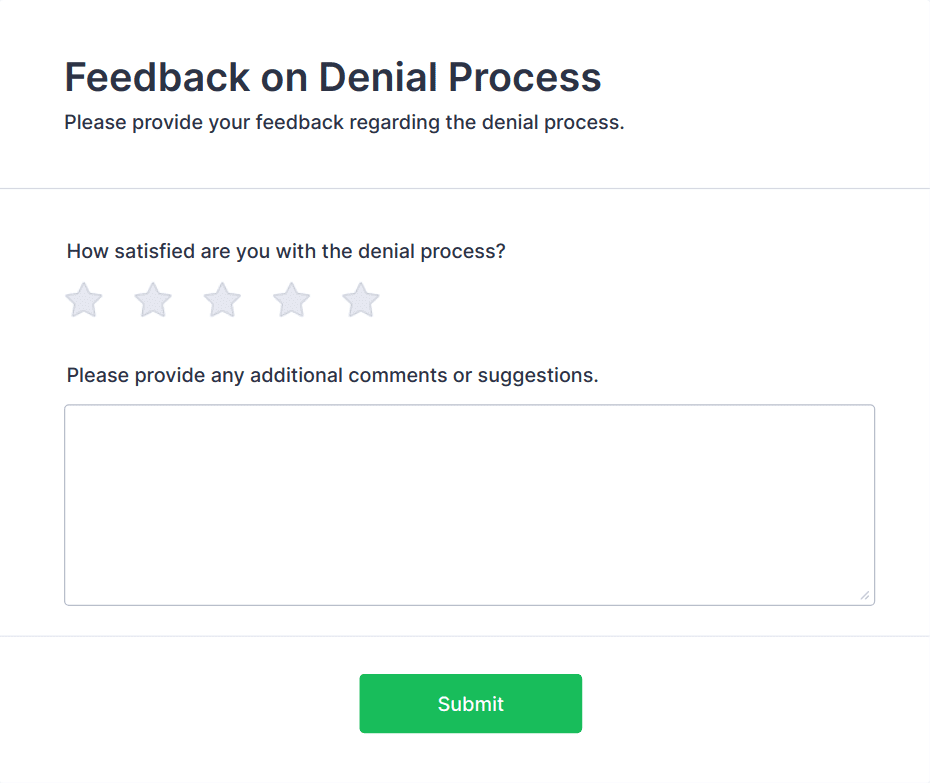
Task: Click inside the additional comments text area
Action: tap(469, 504)
